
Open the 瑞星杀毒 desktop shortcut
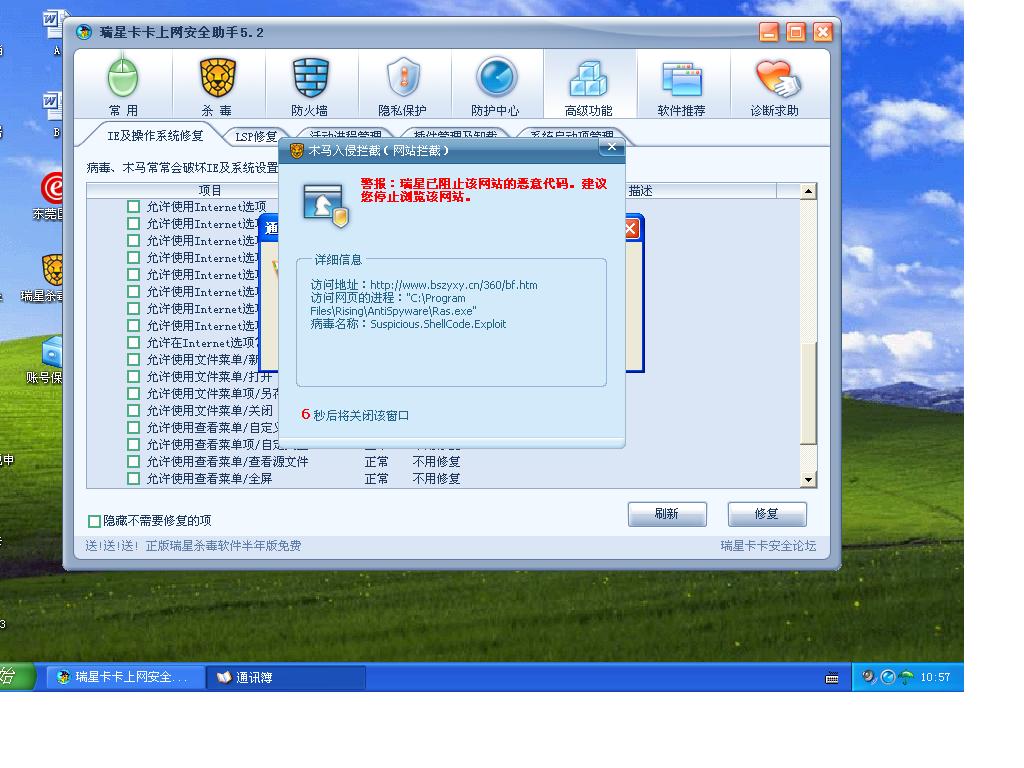pos(52,278)
